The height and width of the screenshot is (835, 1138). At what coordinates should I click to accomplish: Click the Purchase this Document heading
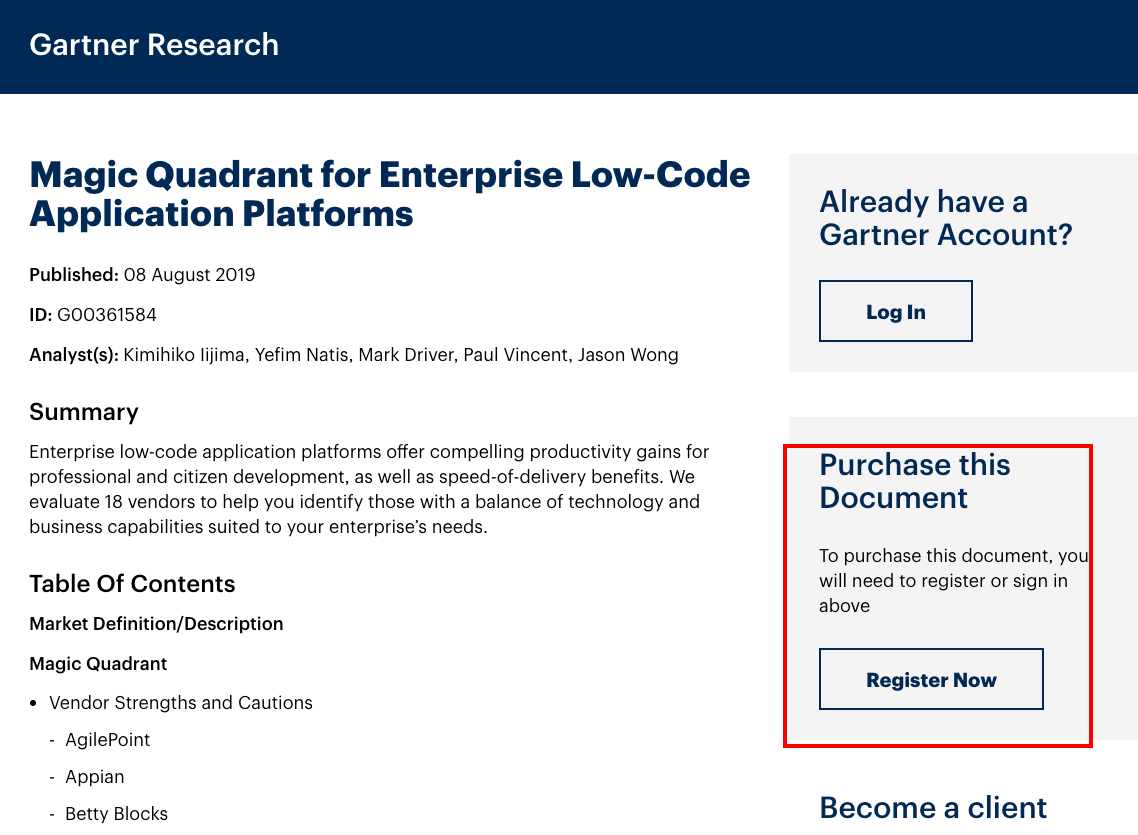point(915,480)
